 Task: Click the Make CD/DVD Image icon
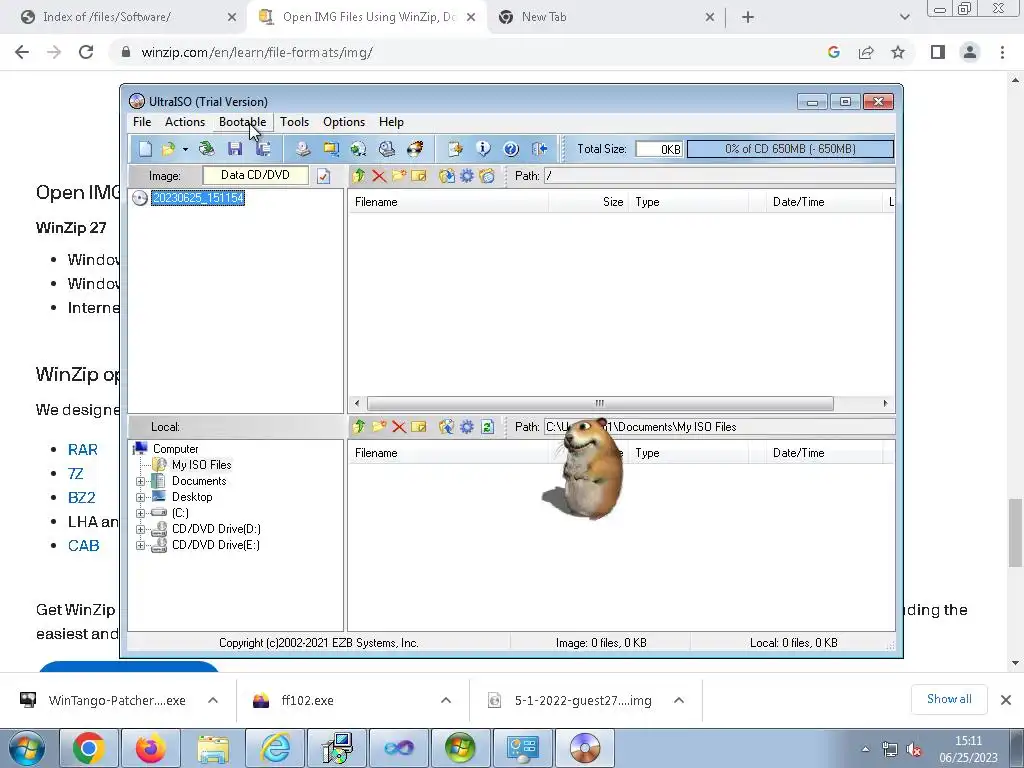tap(302, 149)
